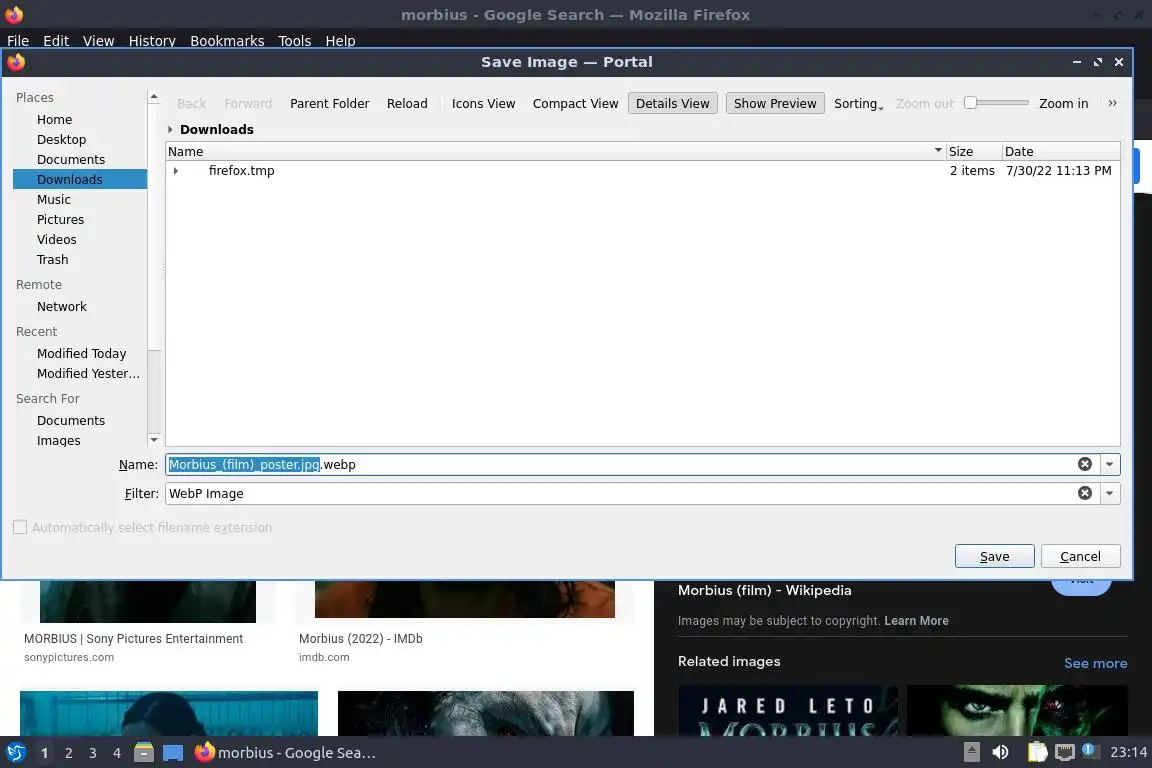
Task: Click Reload in the dialog toolbar
Action: point(407,104)
